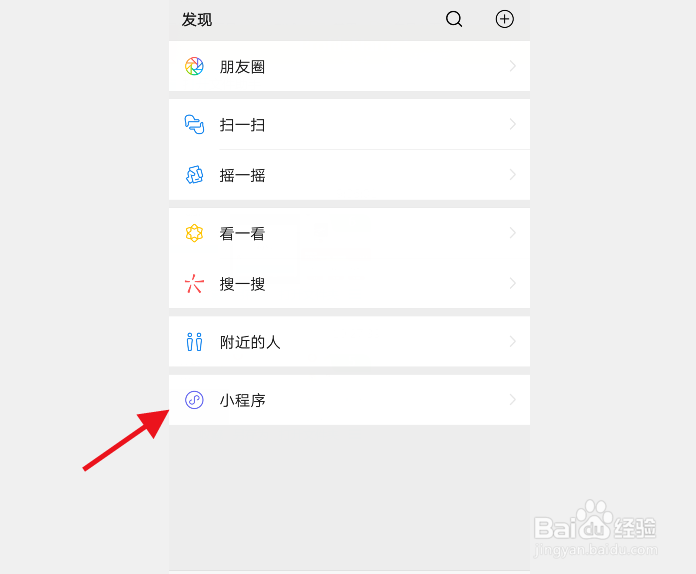Tap the Shake (摇一摇) icon
This screenshot has width=696, height=574.
194,175
